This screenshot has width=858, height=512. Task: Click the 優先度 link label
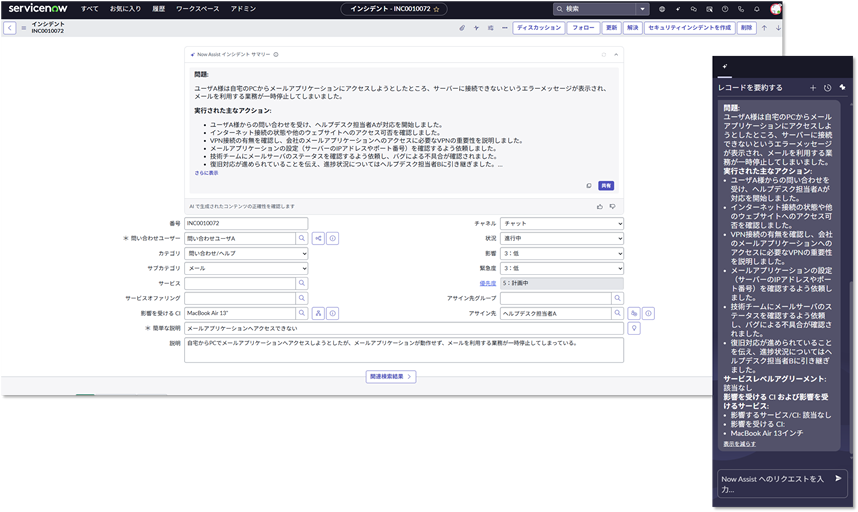pyautogui.click(x=488, y=283)
